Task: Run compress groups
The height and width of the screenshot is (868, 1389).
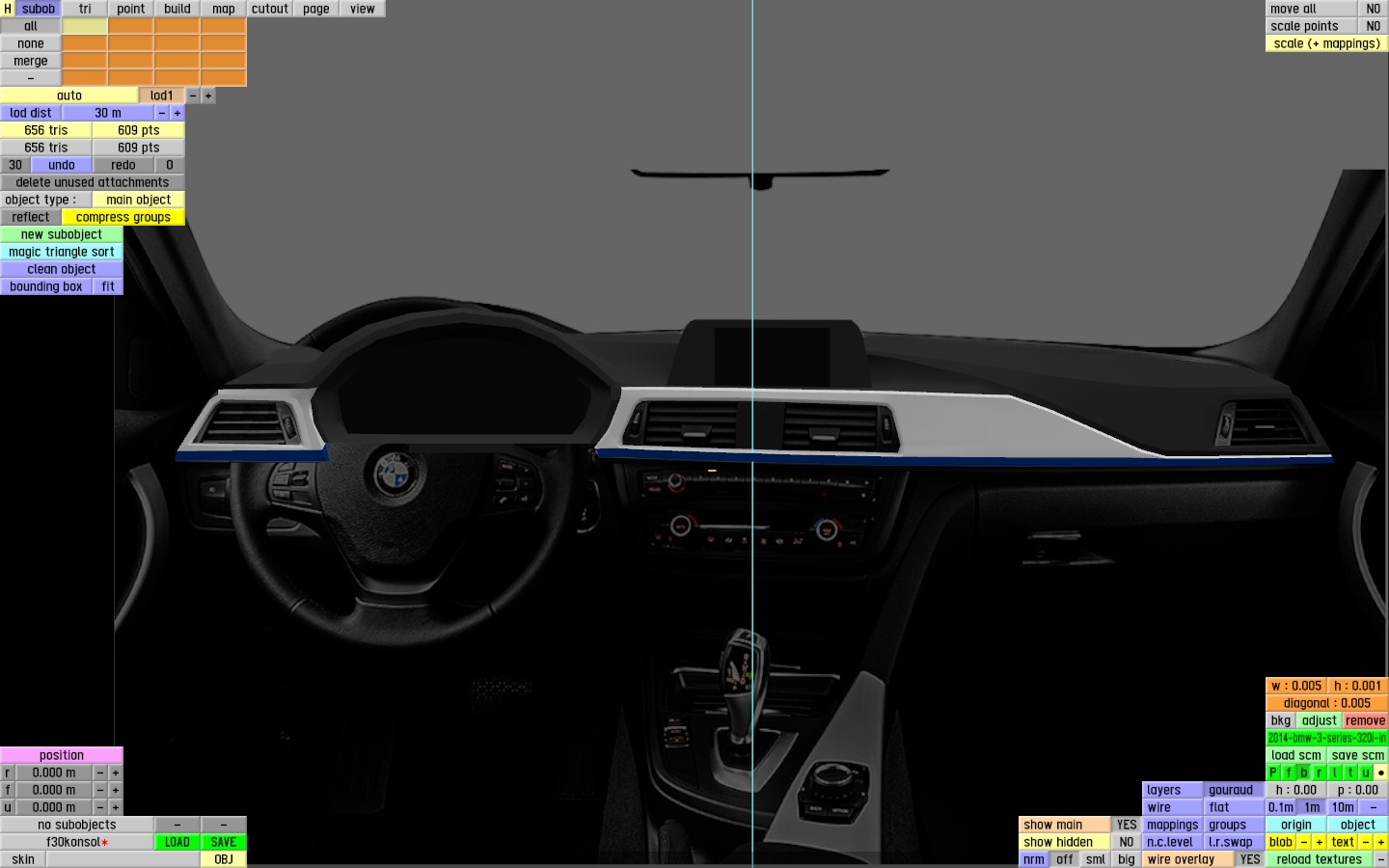Action: [123, 217]
